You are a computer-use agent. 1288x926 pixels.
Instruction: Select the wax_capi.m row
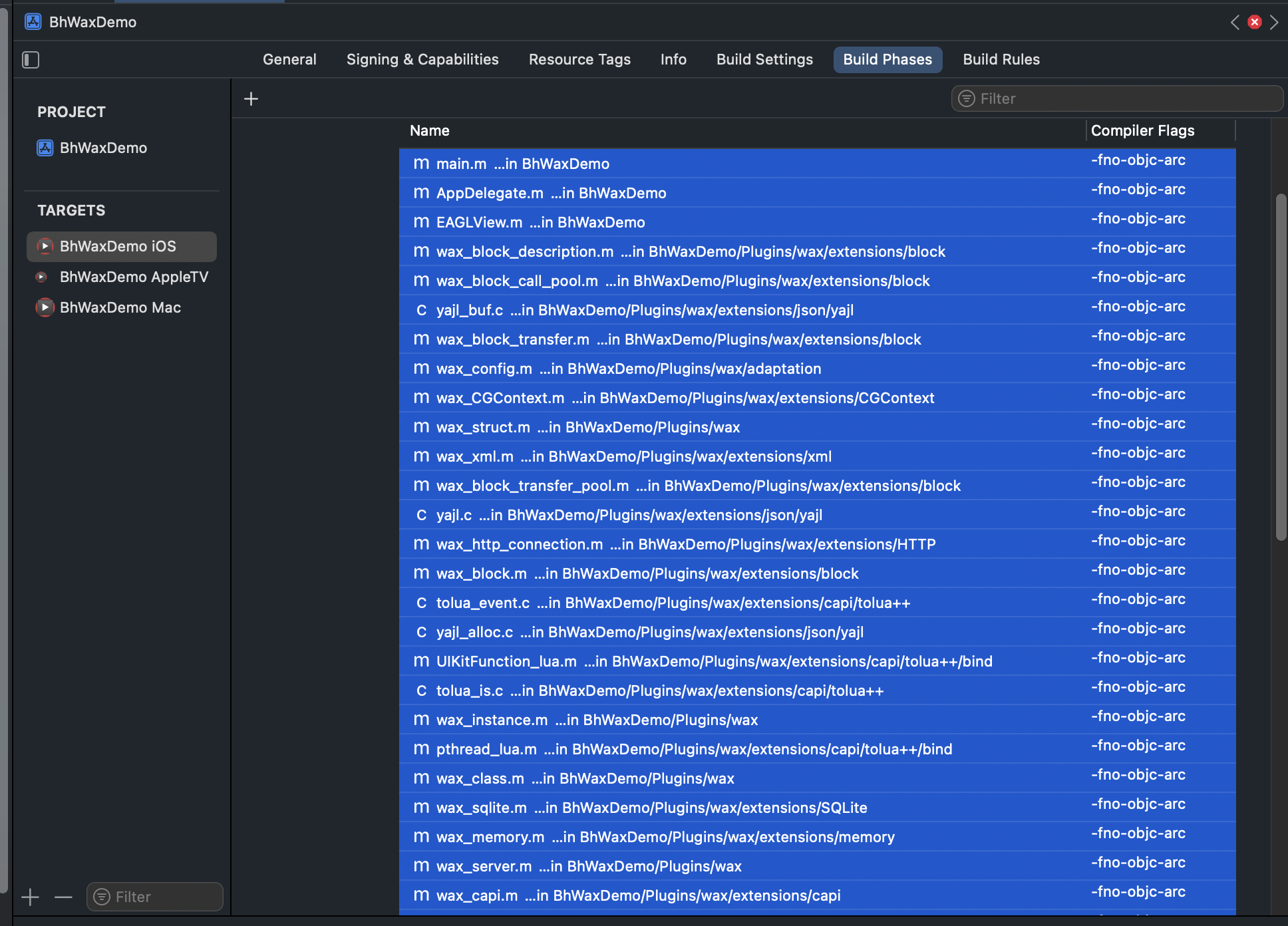pyautogui.click(x=817, y=895)
